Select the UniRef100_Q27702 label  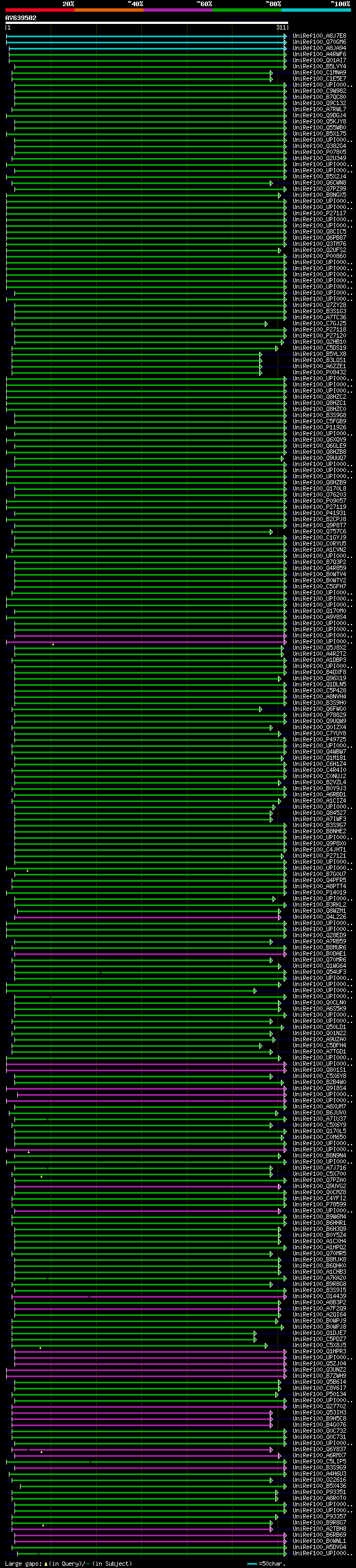pyautogui.click(x=319, y=1406)
